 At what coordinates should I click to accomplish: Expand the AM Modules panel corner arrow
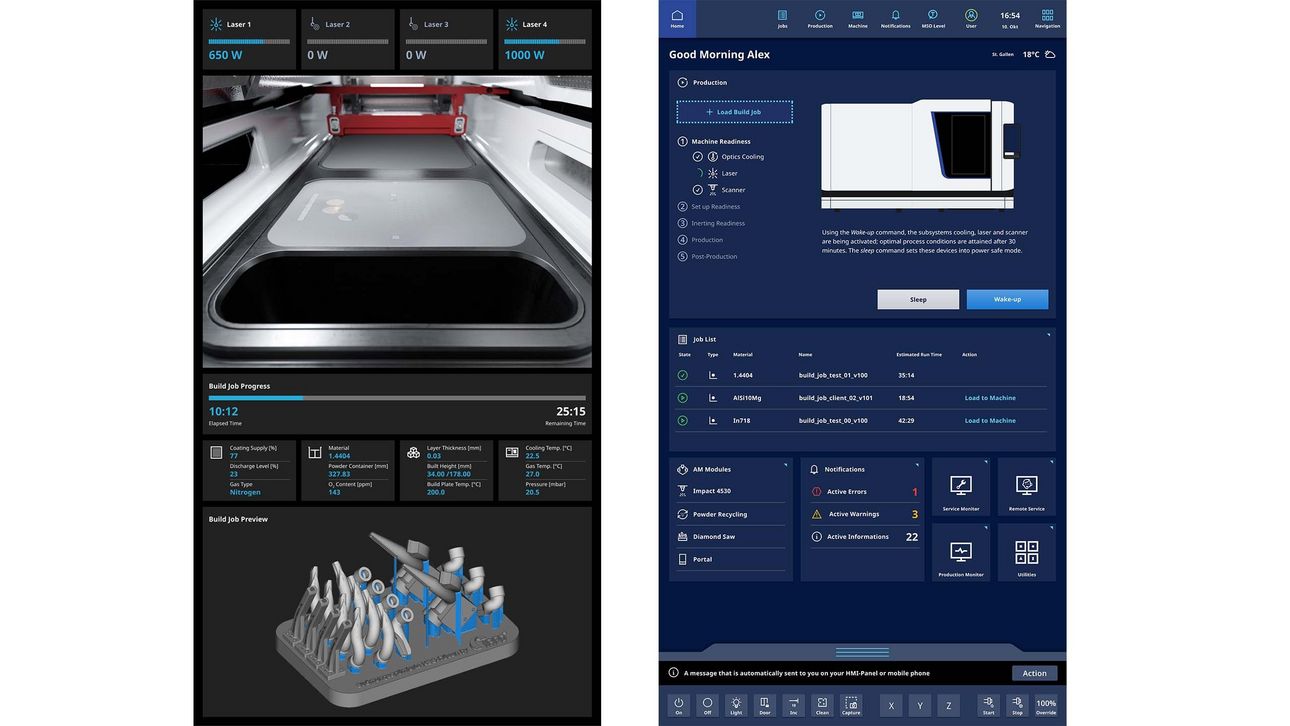[x=787, y=464]
